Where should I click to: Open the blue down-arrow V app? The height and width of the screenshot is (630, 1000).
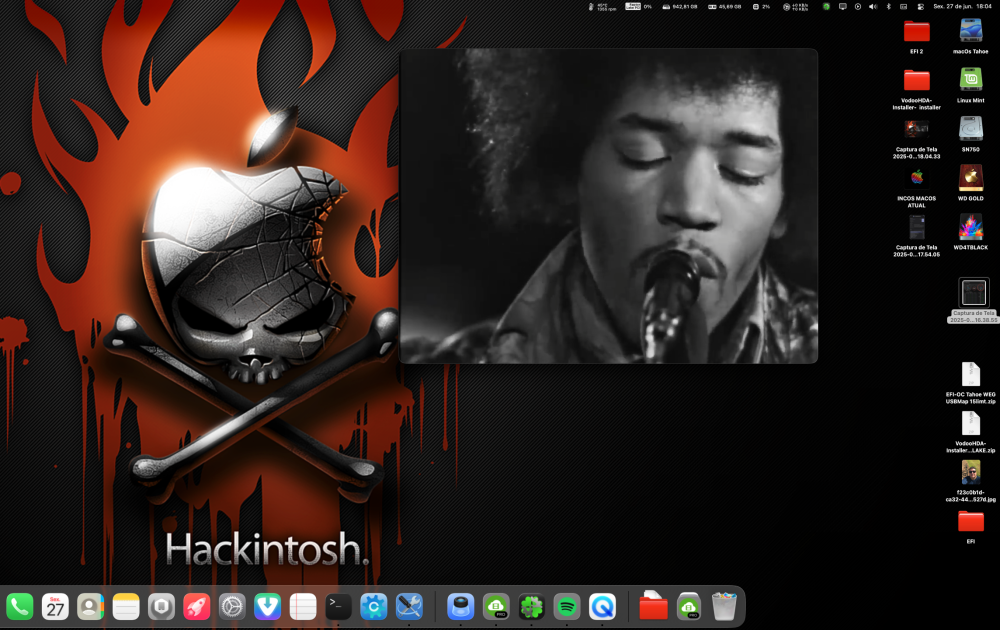(x=268, y=606)
